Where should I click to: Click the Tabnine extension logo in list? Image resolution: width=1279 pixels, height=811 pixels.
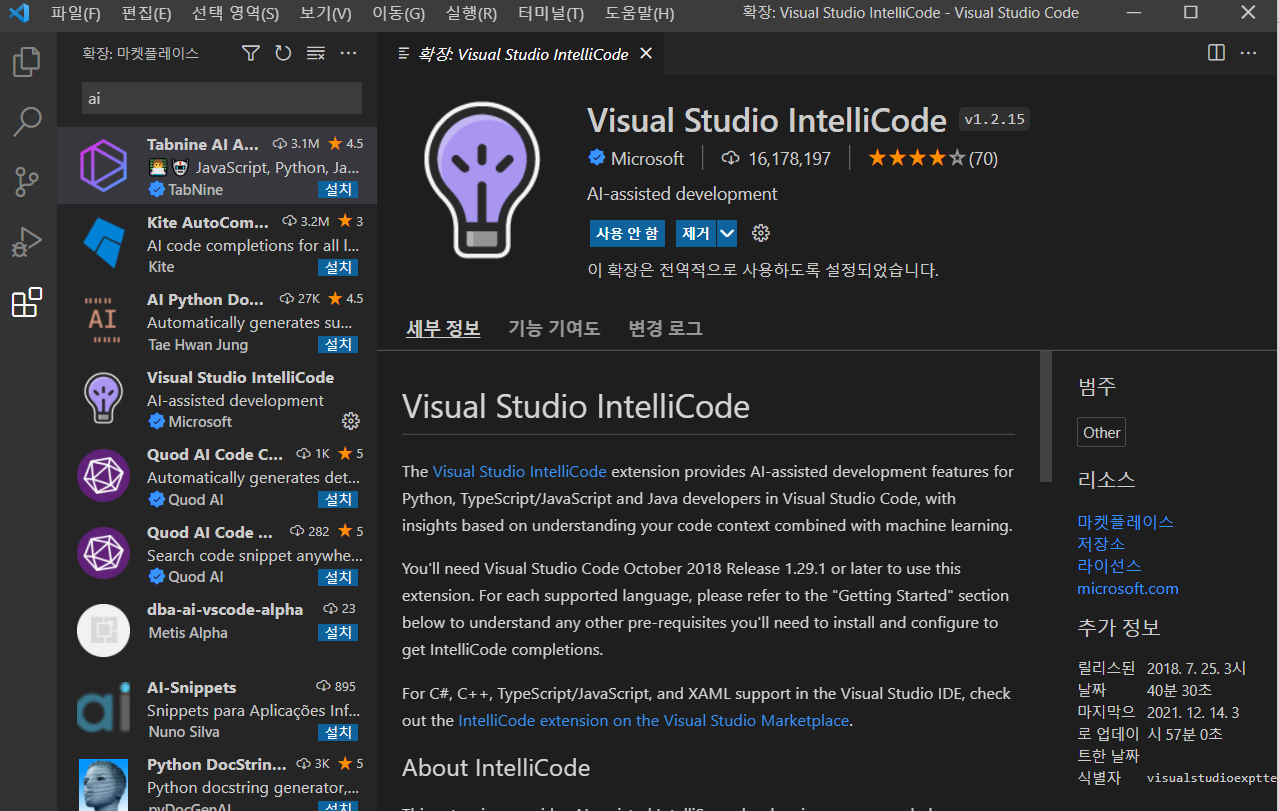[x=103, y=165]
